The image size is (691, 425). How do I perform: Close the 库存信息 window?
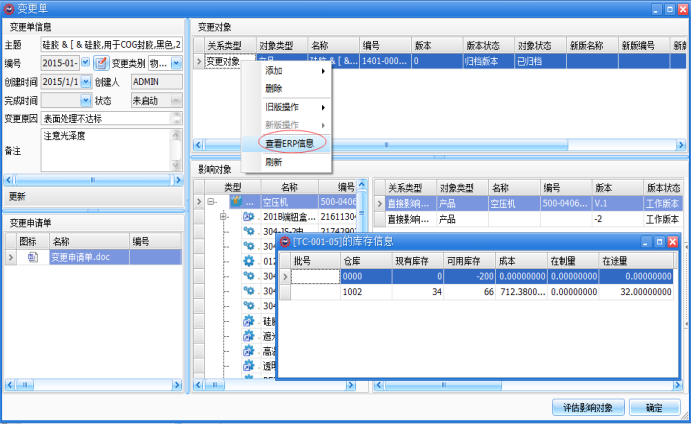point(672,242)
